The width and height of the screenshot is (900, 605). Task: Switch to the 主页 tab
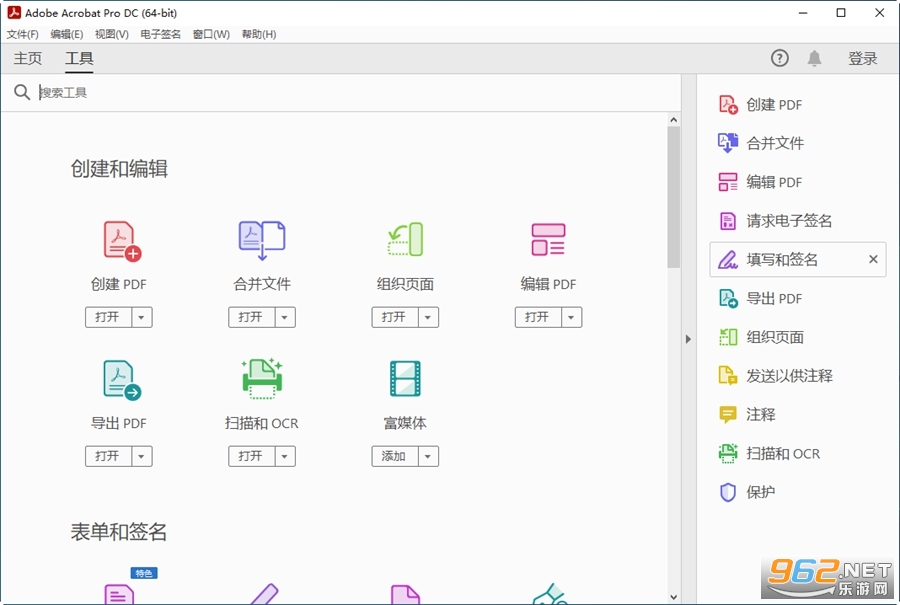tap(28, 58)
